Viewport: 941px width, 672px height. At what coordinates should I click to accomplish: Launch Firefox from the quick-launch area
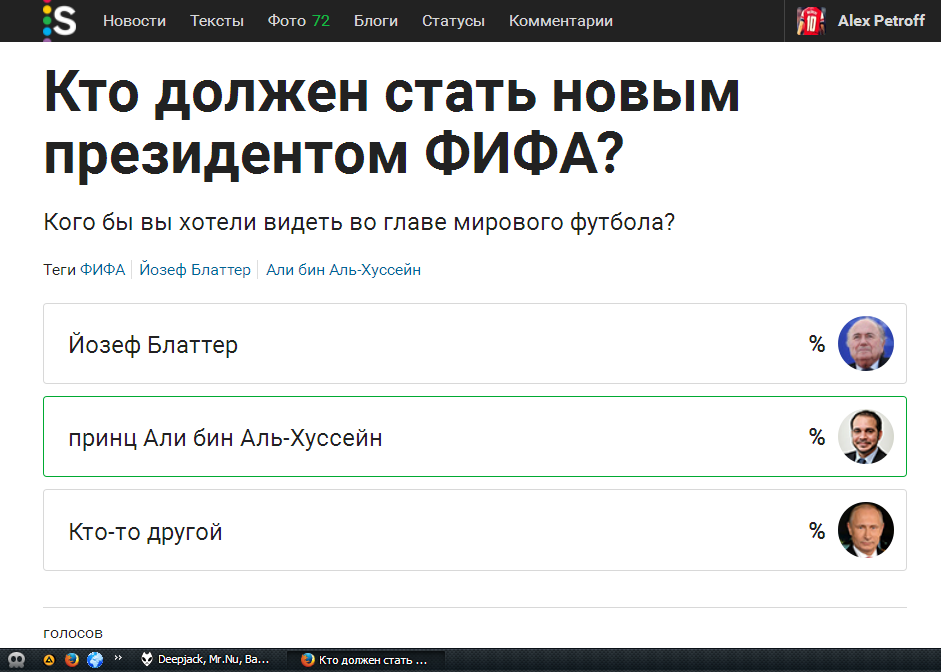pyautogui.click(x=71, y=660)
